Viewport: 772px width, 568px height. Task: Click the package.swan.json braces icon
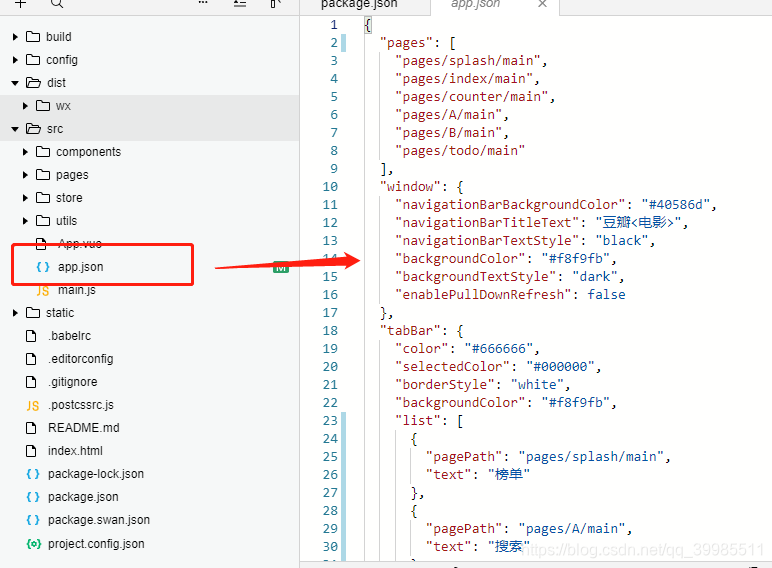pos(33,520)
